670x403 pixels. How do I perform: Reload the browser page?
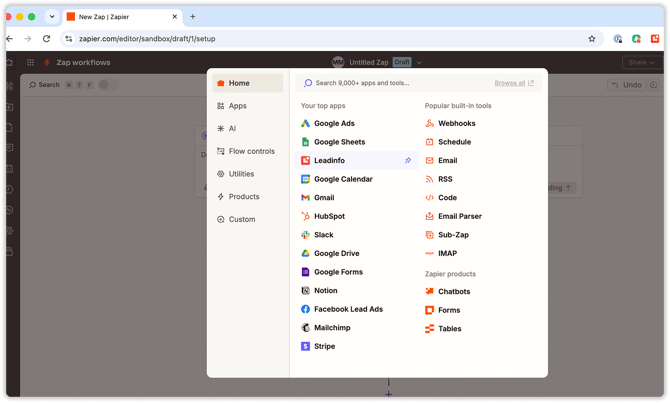47,39
